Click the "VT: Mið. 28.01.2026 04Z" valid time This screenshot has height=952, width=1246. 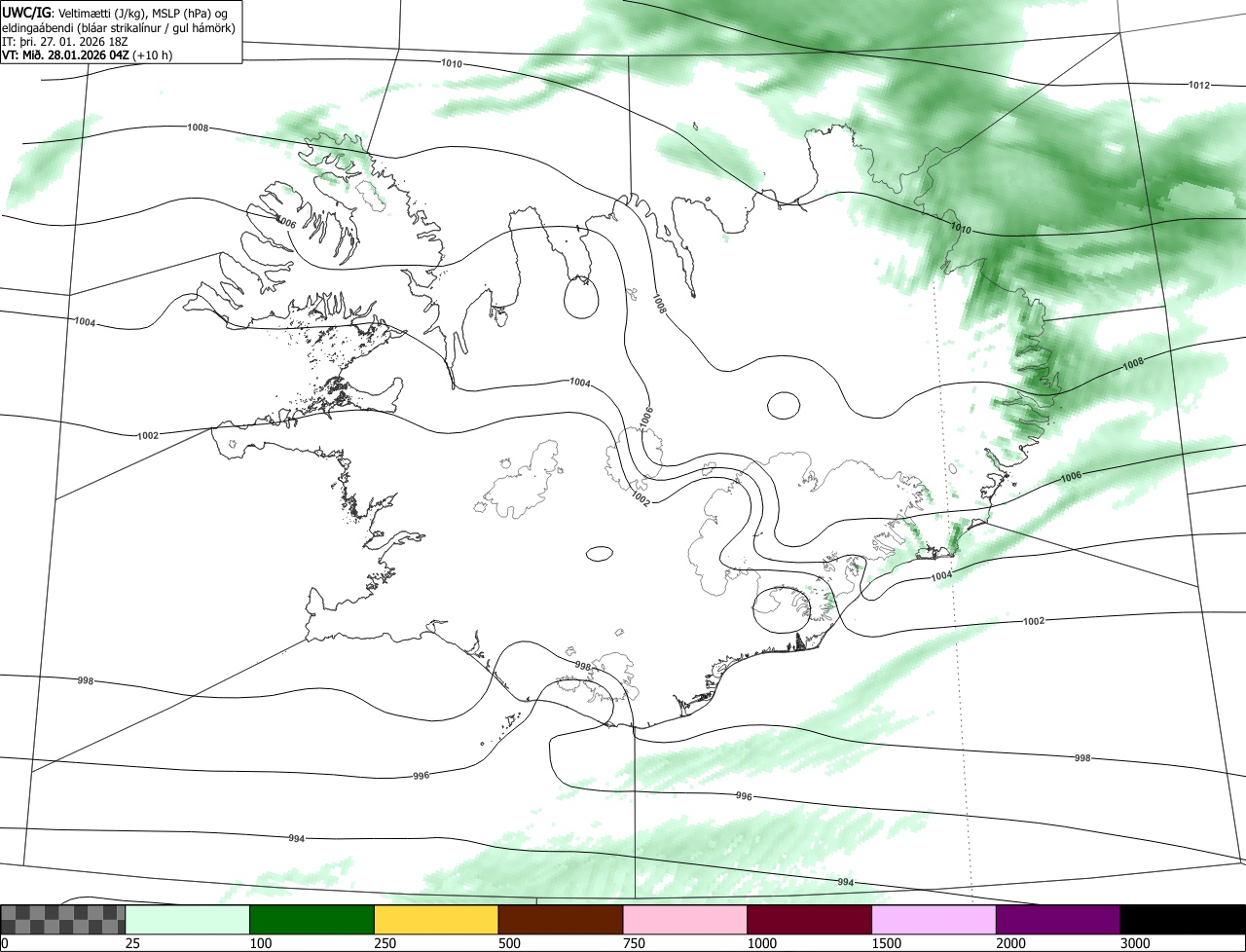tap(65, 55)
